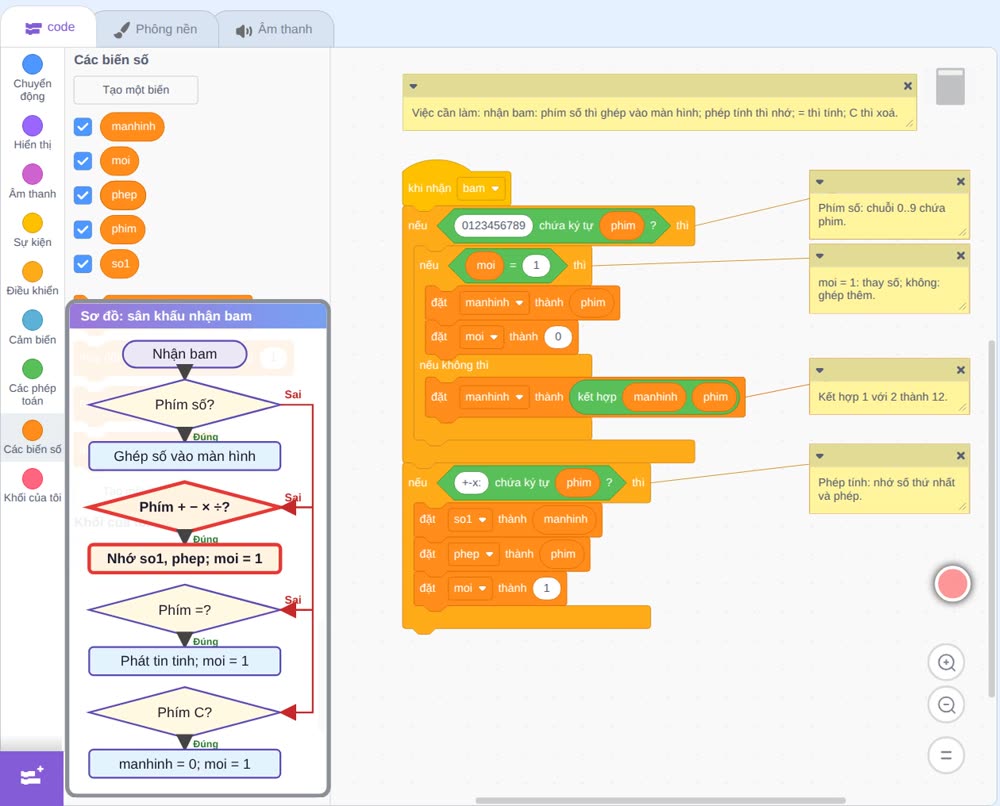Select the Điều khiển block category
1000x806 pixels.
coord(33,279)
